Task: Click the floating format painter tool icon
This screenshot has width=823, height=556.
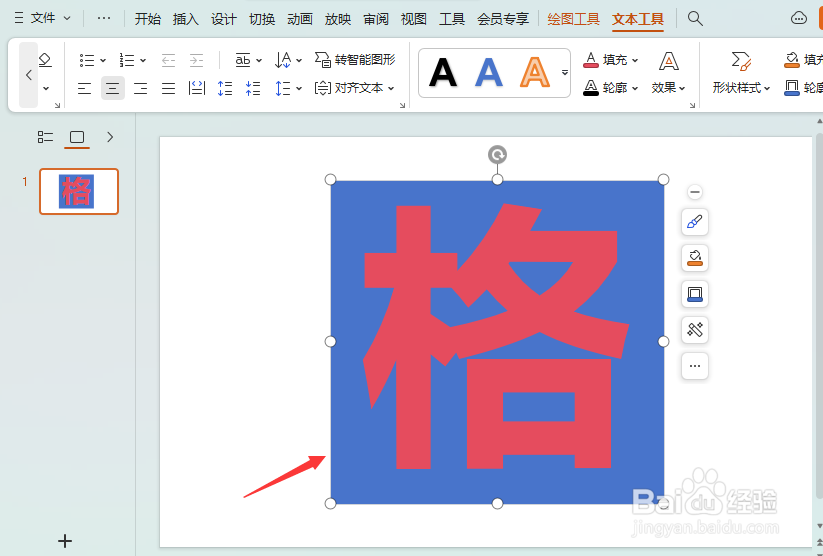Action: pyautogui.click(x=694, y=330)
